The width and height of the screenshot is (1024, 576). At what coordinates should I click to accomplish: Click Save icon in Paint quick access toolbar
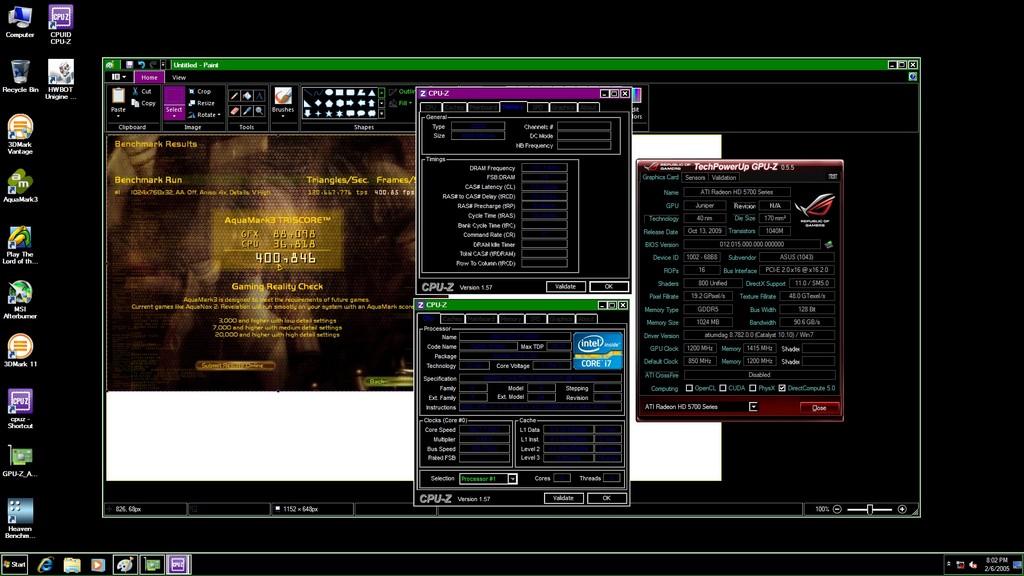(129, 65)
